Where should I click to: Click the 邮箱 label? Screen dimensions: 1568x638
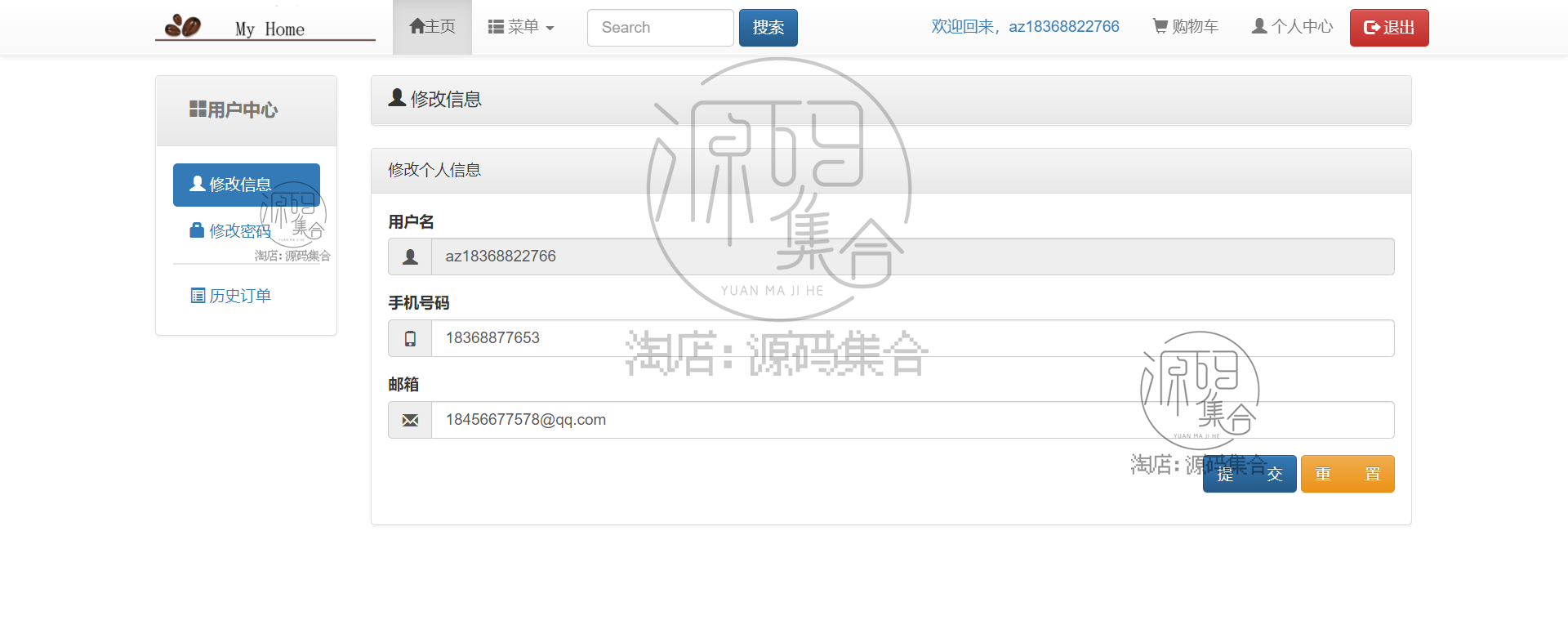click(403, 385)
